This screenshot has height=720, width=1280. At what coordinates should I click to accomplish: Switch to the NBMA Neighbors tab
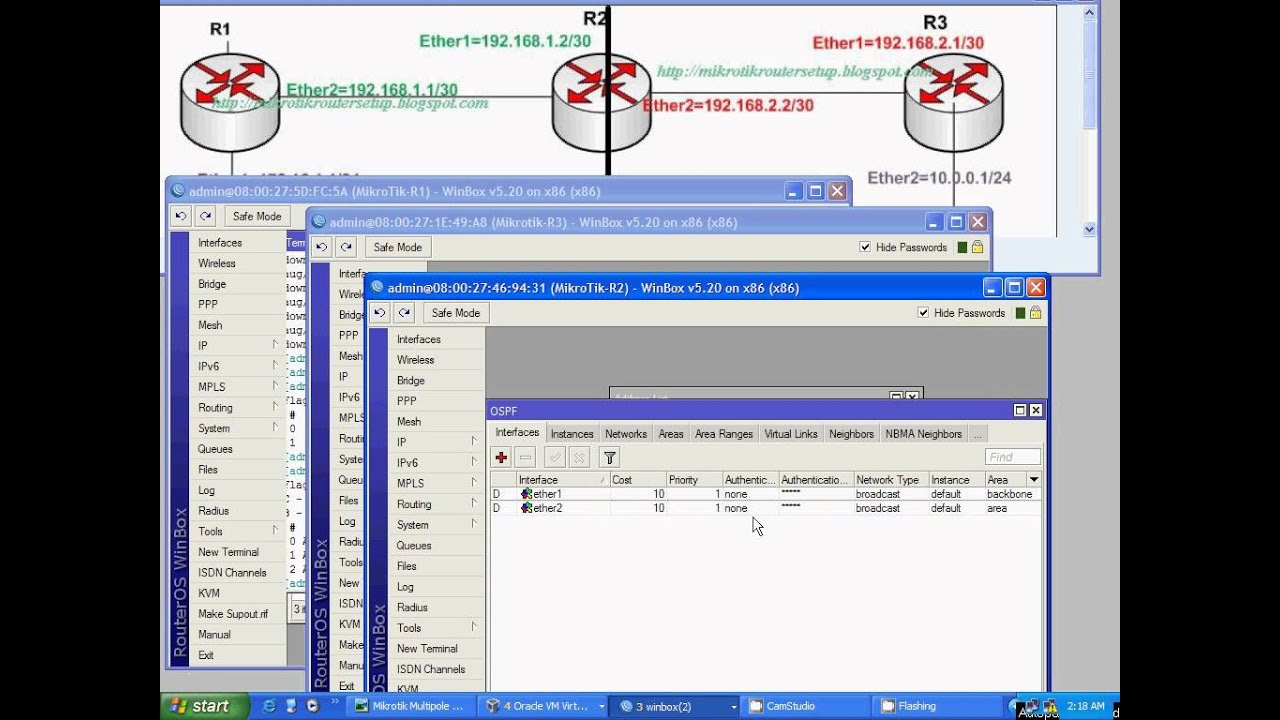(923, 434)
